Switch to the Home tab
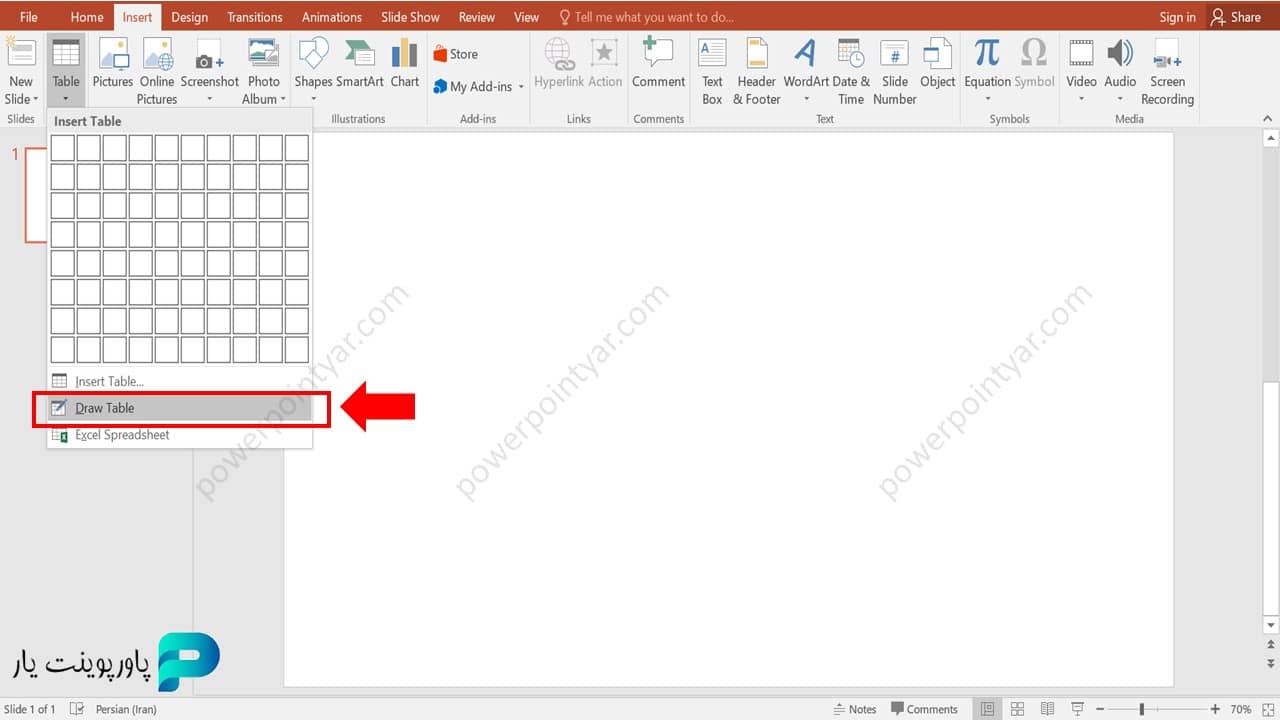The width and height of the screenshot is (1280, 720). (x=87, y=17)
